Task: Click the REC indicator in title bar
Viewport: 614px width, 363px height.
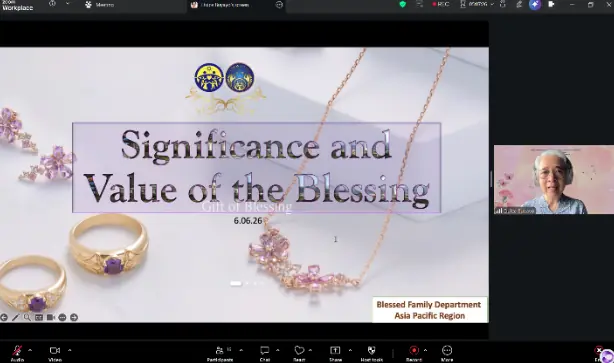Action: click(441, 4)
